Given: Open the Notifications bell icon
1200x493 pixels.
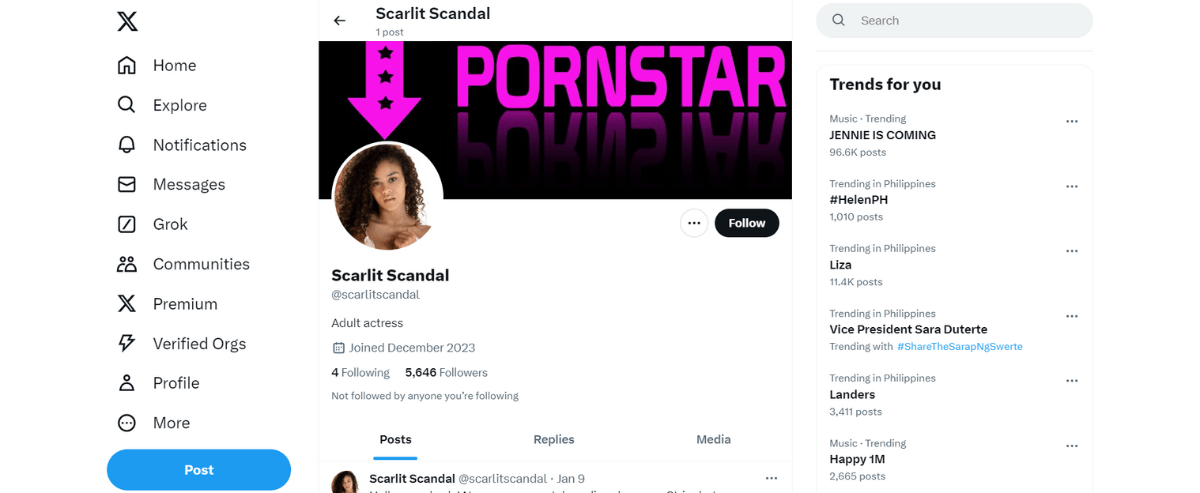Looking at the screenshot, I should click(127, 145).
